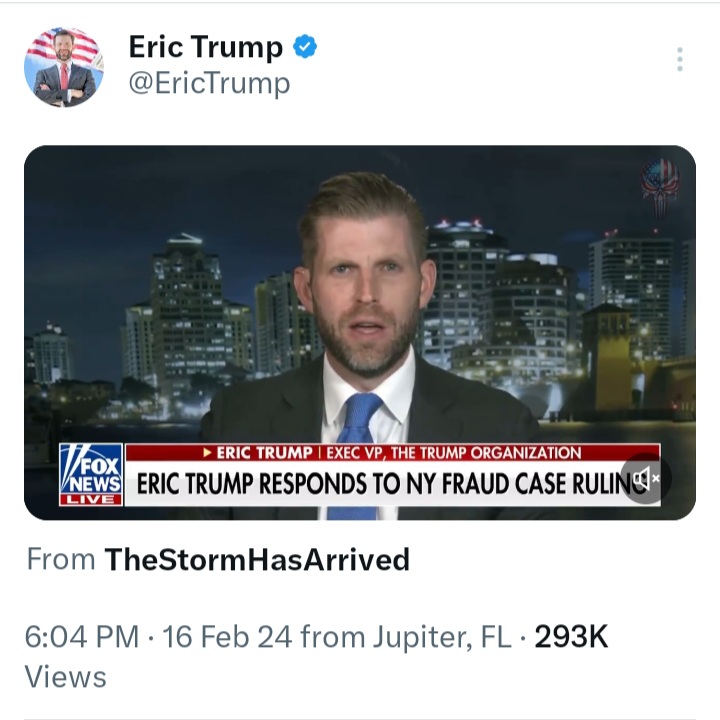Screen dimensions: 720x720
Task: Unmute the video with the speaker icon
Action: click(646, 479)
